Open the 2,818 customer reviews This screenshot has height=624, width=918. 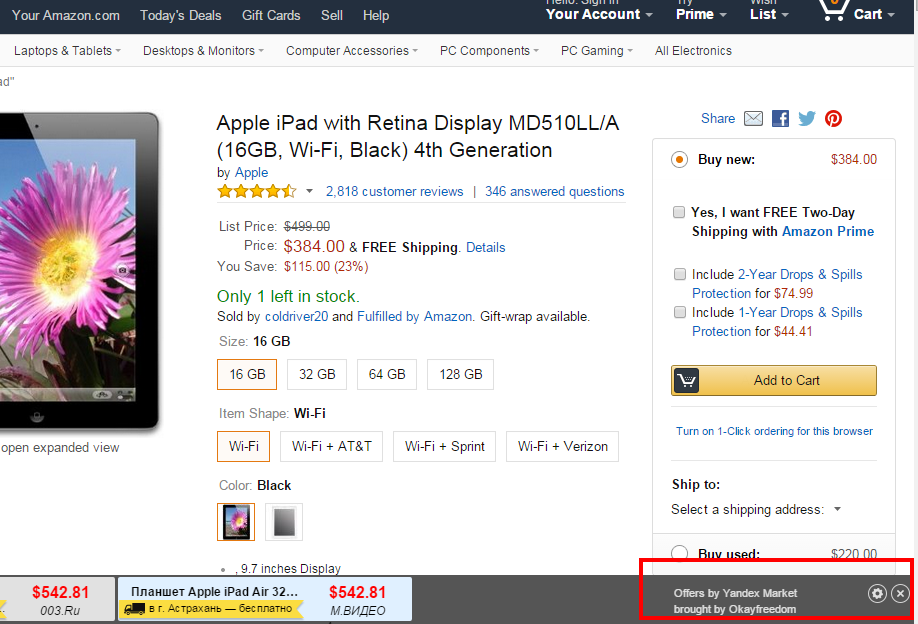[x=395, y=191]
